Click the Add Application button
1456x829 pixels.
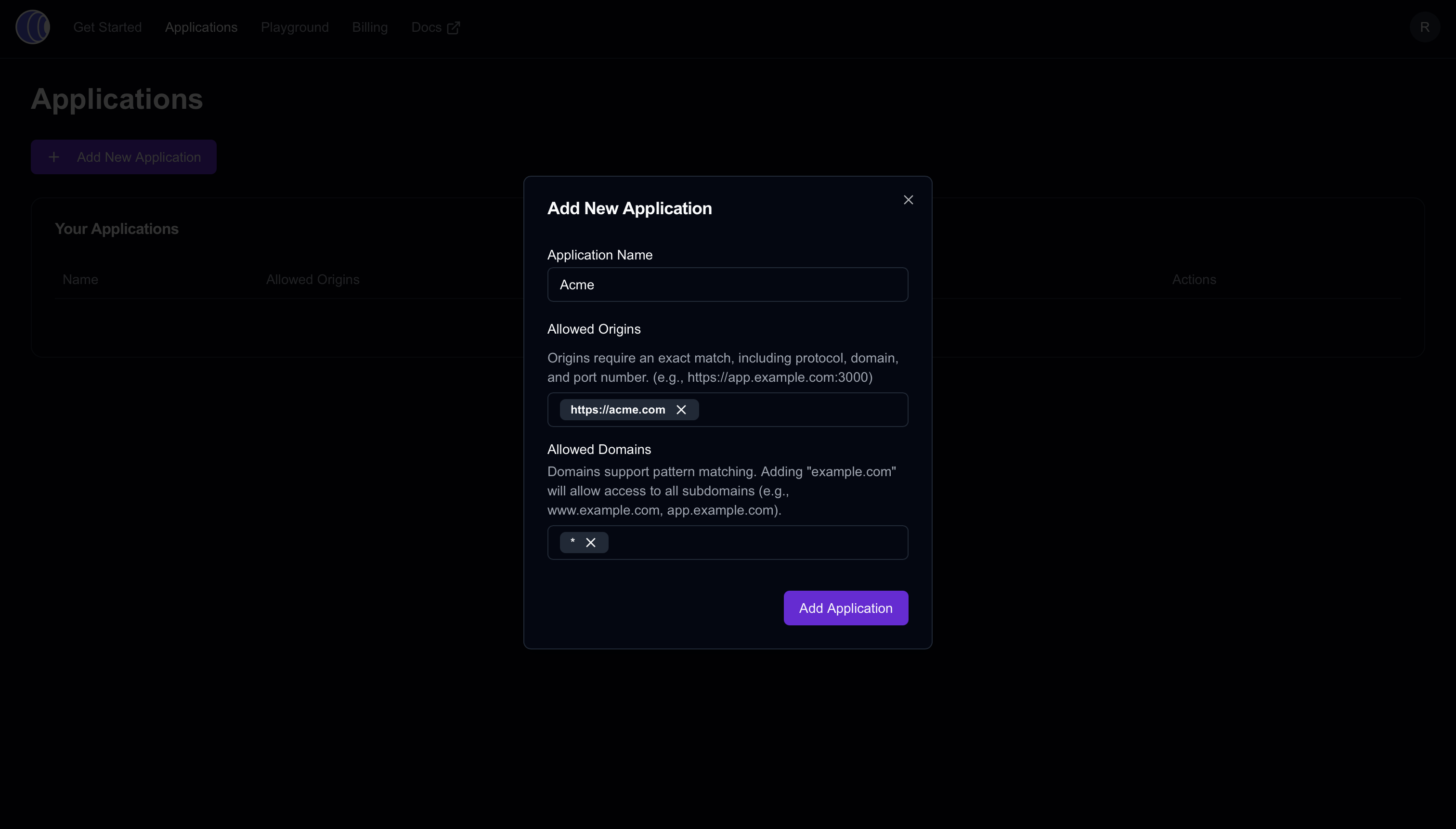(x=845, y=608)
